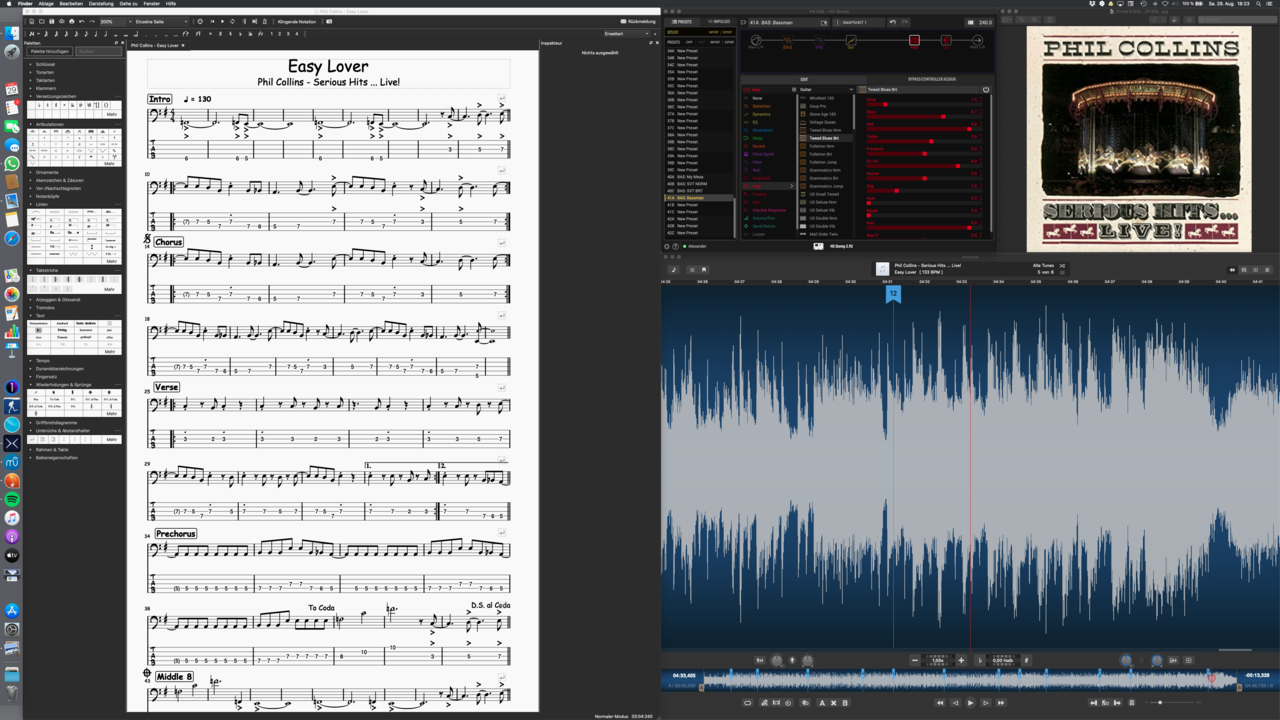
Task: Adjust the Drive parameter slider
Action: 923,104
